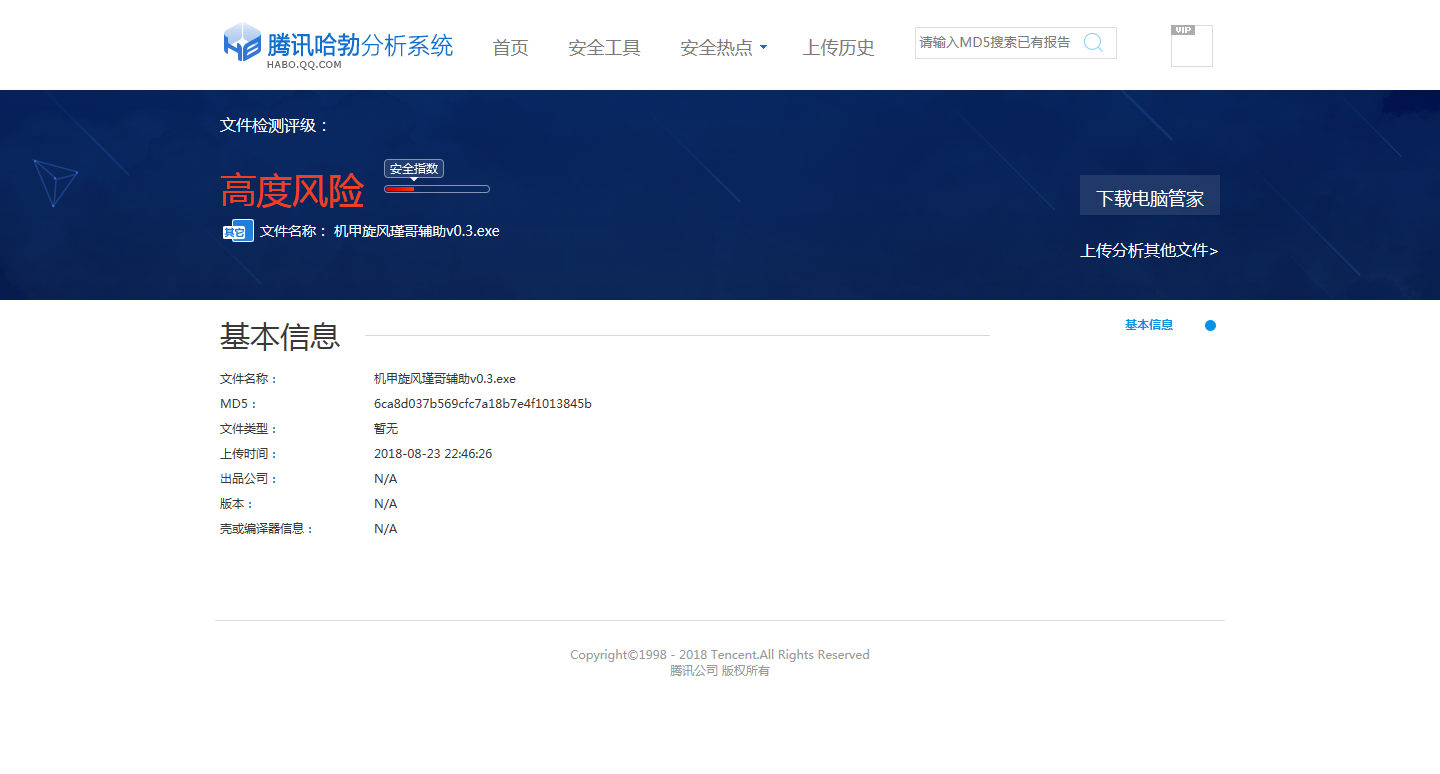Screen dimensions: 1440x774
Task: Click Copyright Tencent footer text
Action: (720, 655)
